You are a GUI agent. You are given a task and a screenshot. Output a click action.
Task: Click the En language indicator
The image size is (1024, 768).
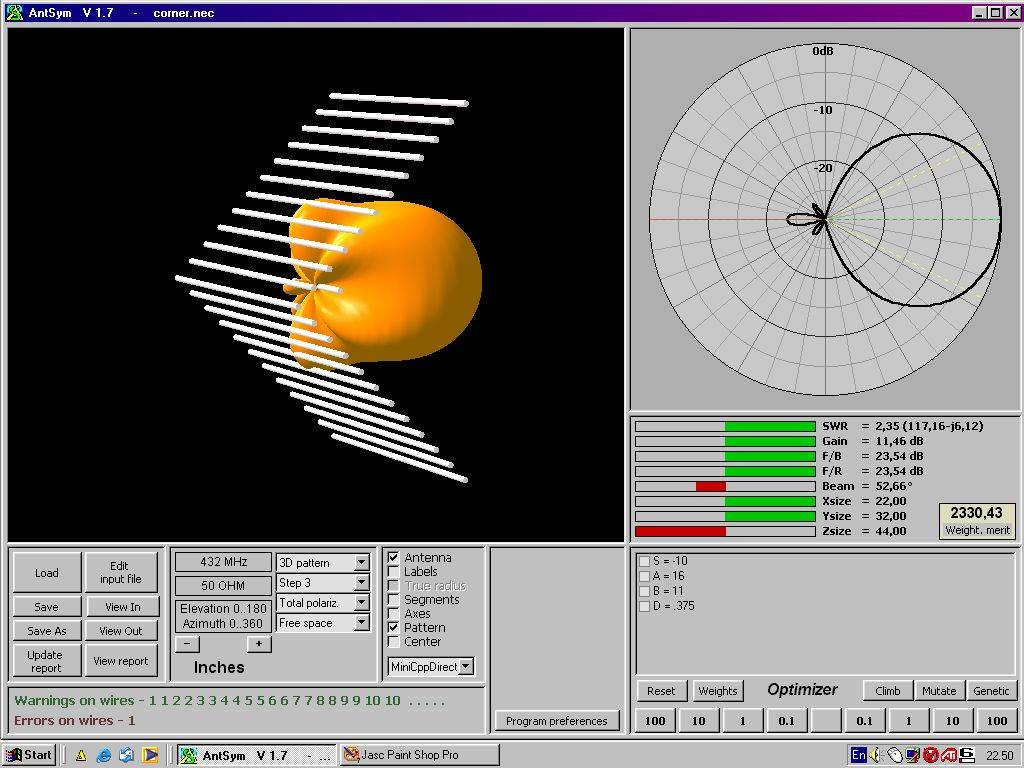pos(858,755)
